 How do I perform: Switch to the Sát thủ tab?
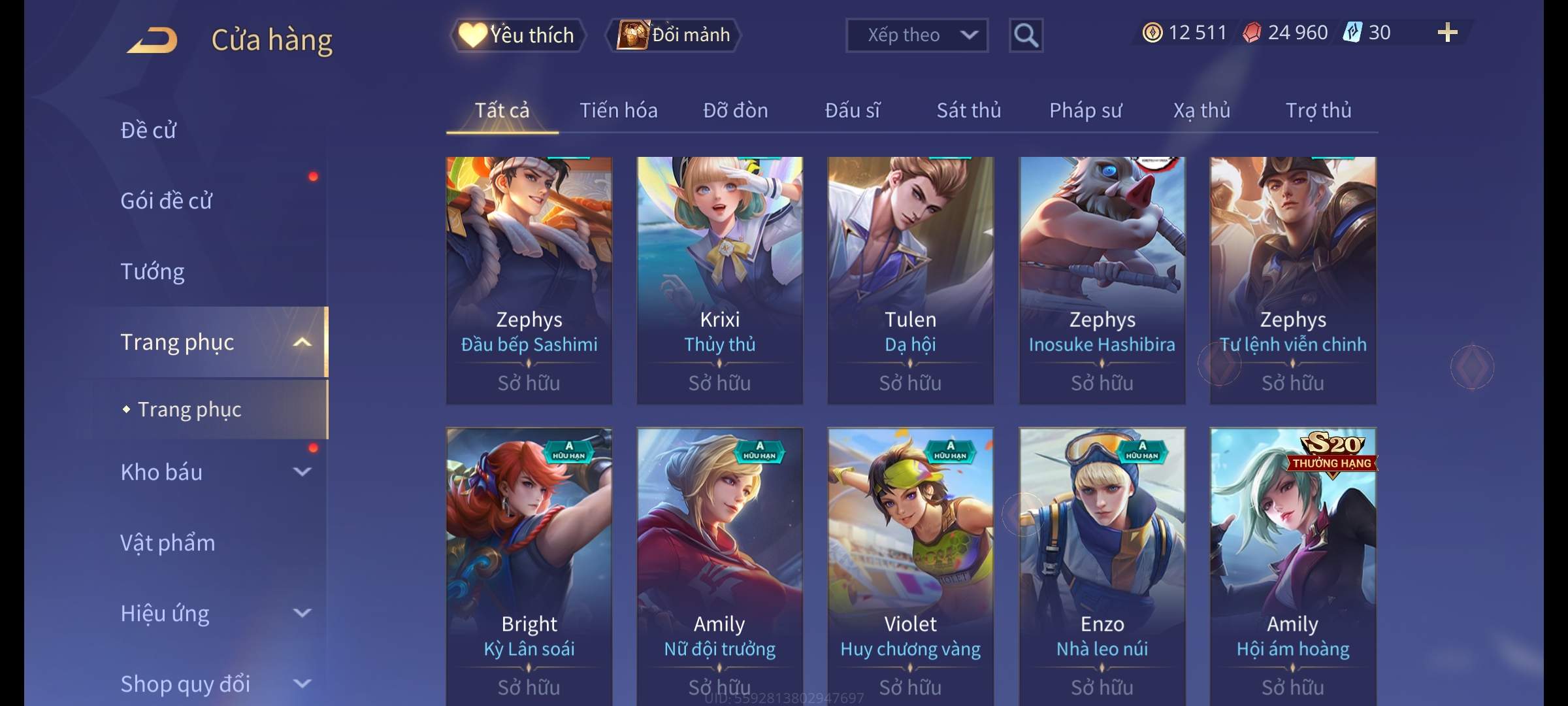[x=968, y=110]
